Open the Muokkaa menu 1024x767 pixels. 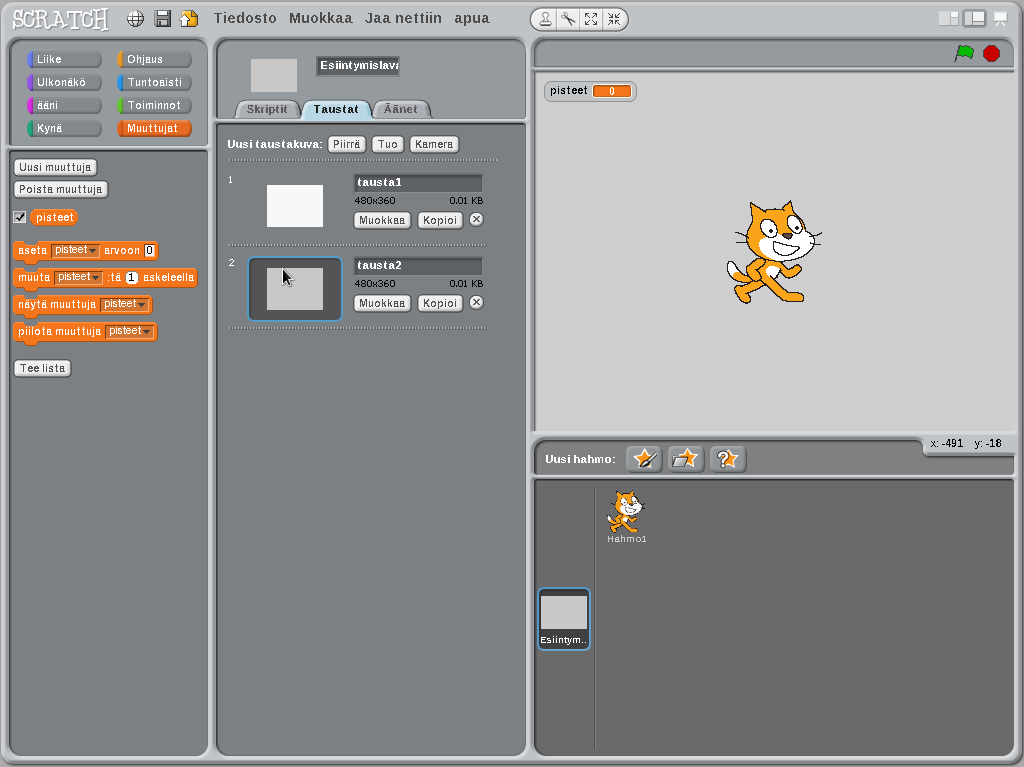coord(321,18)
